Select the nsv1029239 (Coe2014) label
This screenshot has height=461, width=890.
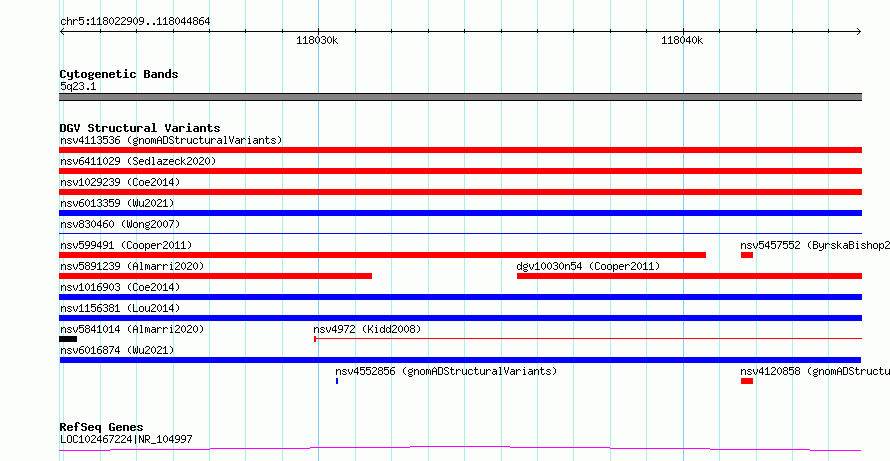[120, 182]
